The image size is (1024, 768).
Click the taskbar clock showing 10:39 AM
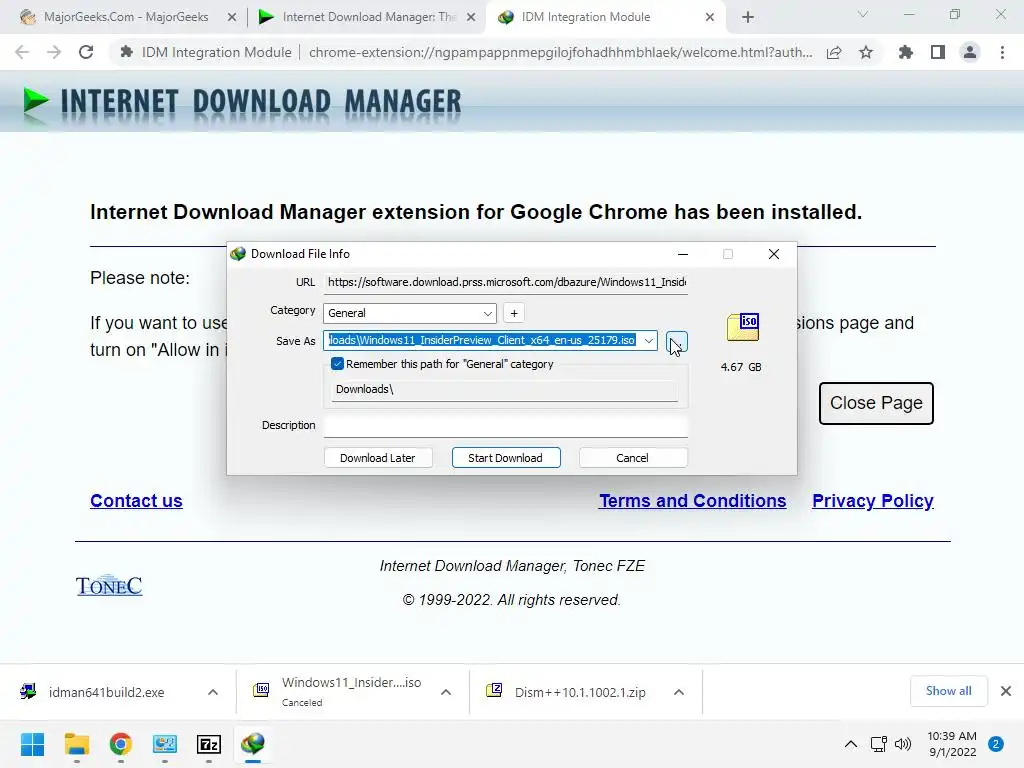point(952,744)
